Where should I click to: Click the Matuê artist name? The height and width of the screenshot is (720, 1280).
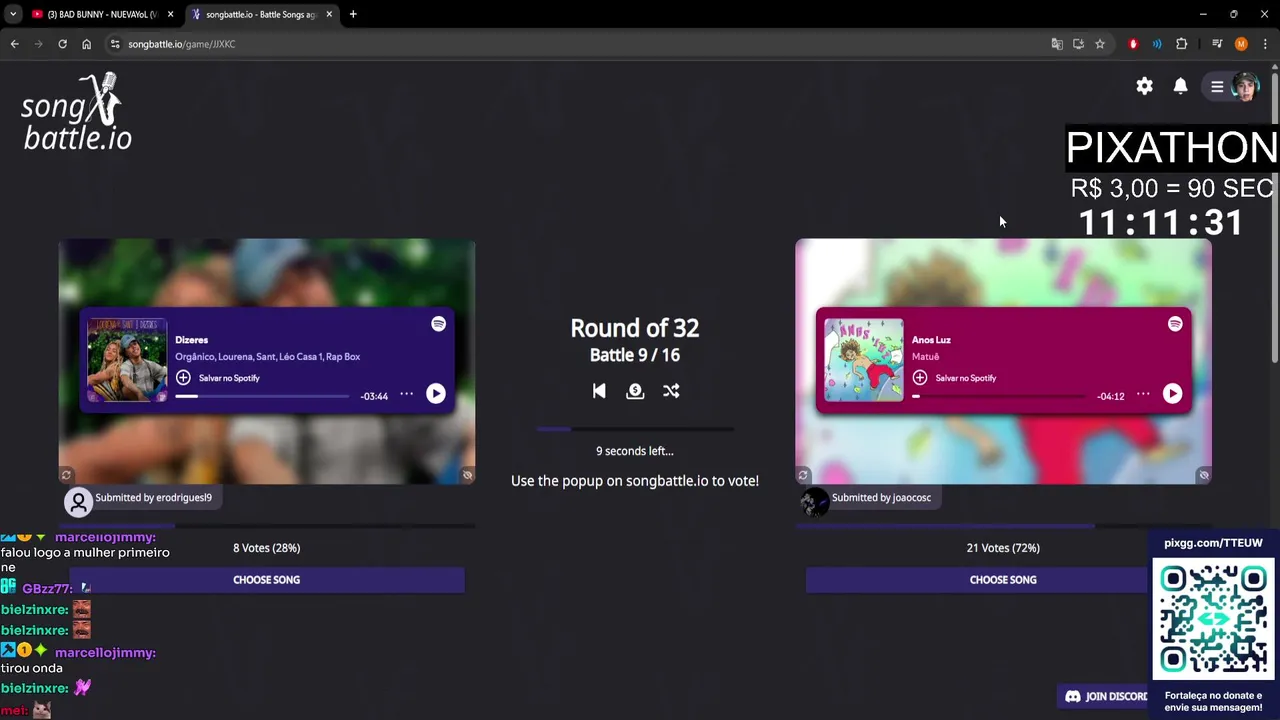925,357
